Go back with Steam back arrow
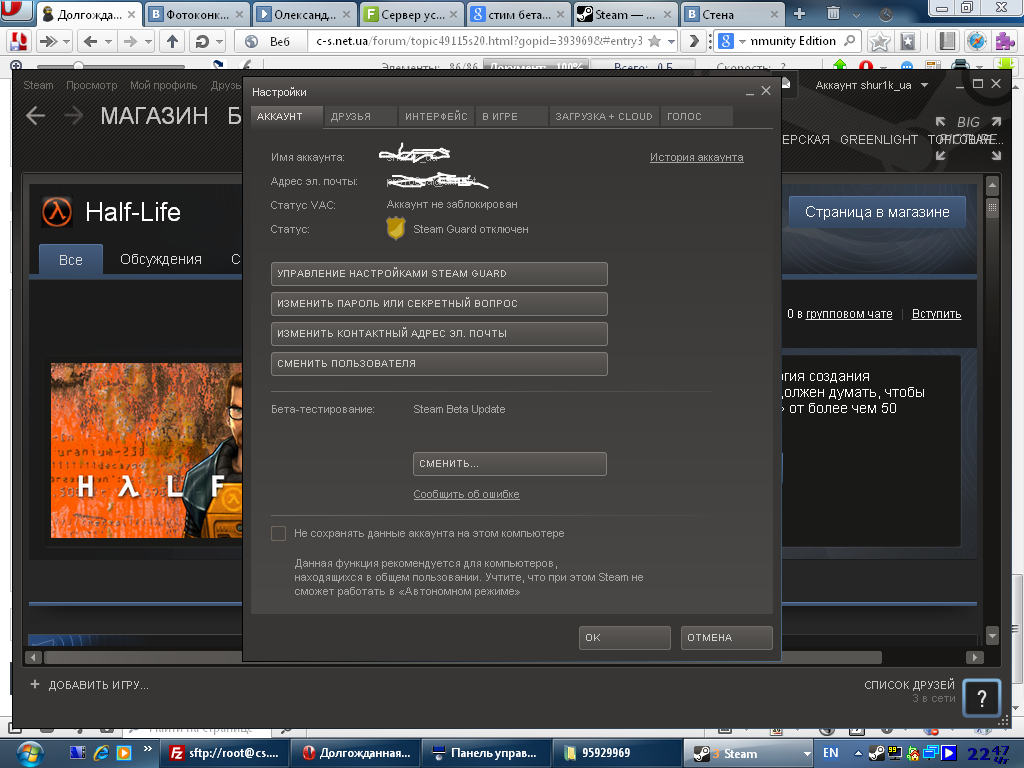The image size is (1024, 768). pos(36,116)
